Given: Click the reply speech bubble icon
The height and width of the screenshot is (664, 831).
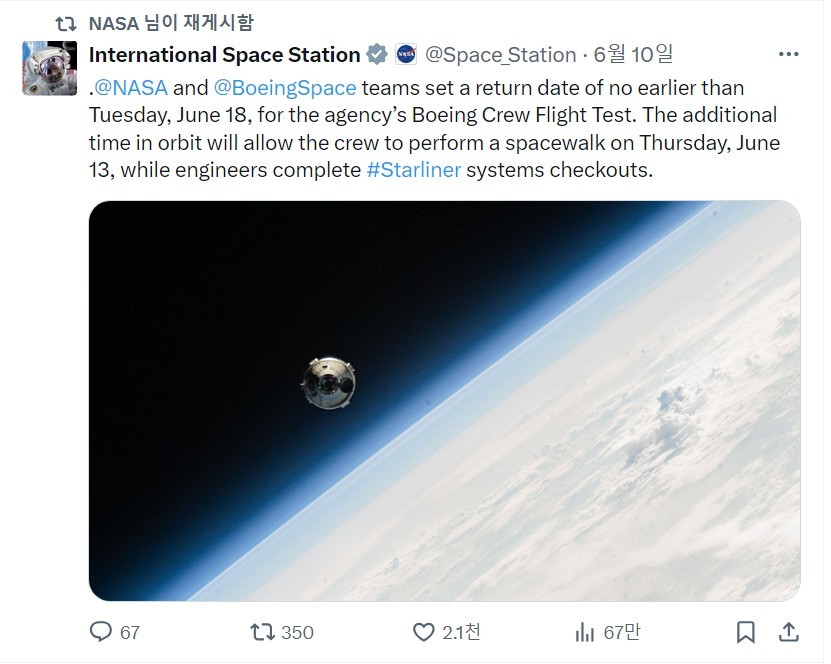Looking at the screenshot, I should [x=101, y=632].
